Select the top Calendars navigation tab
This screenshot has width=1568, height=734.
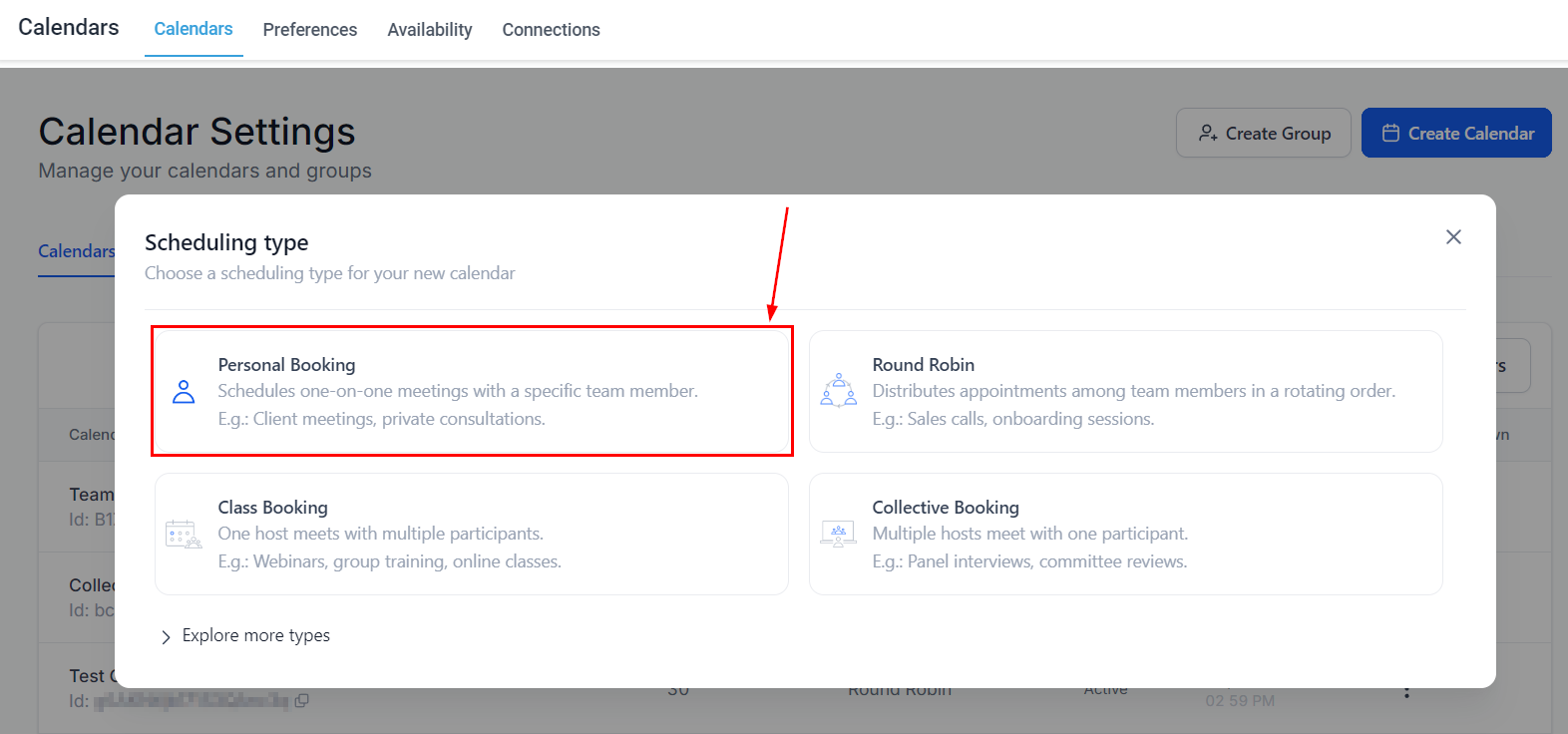[x=194, y=29]
